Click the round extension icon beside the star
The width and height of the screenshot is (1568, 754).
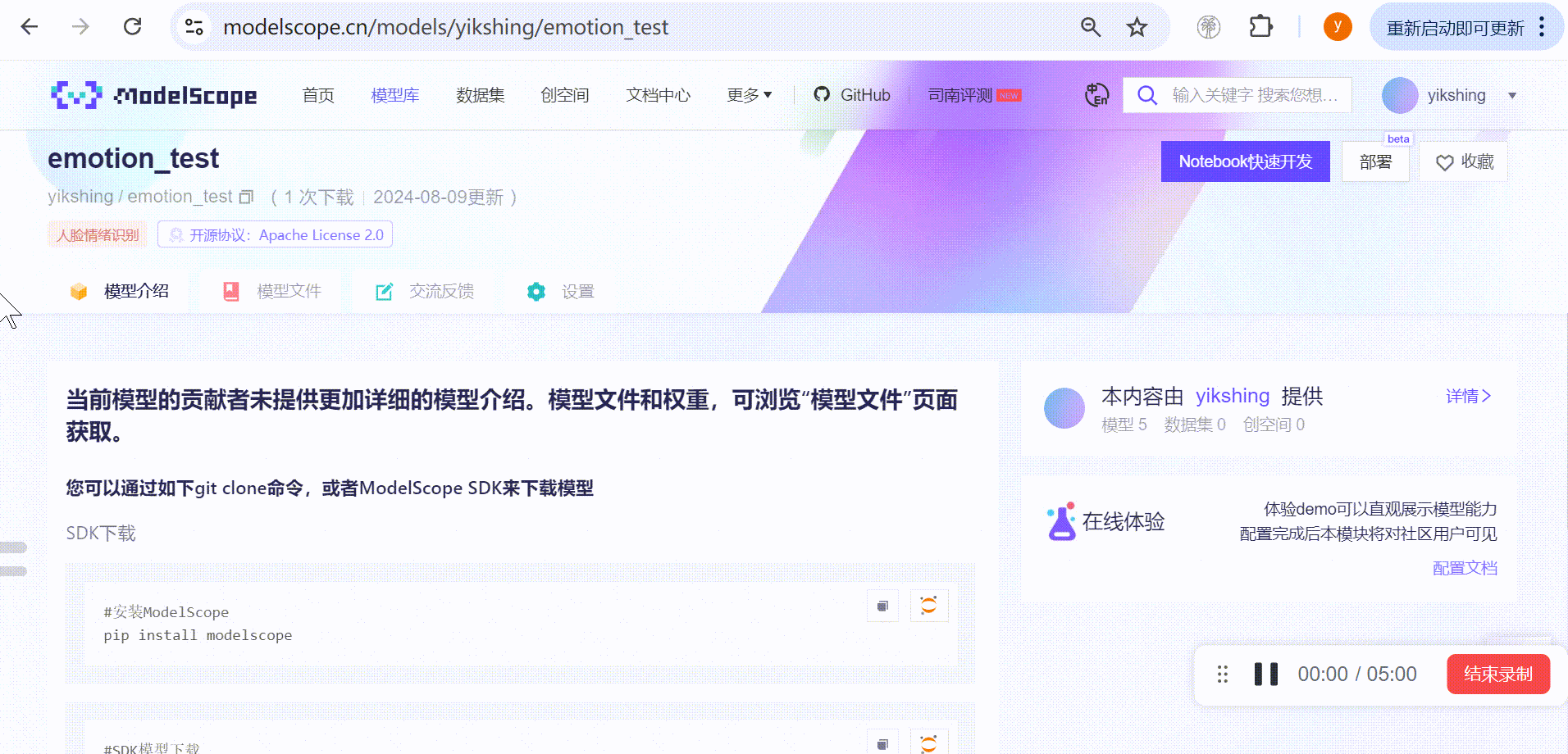coord(1208,27)
